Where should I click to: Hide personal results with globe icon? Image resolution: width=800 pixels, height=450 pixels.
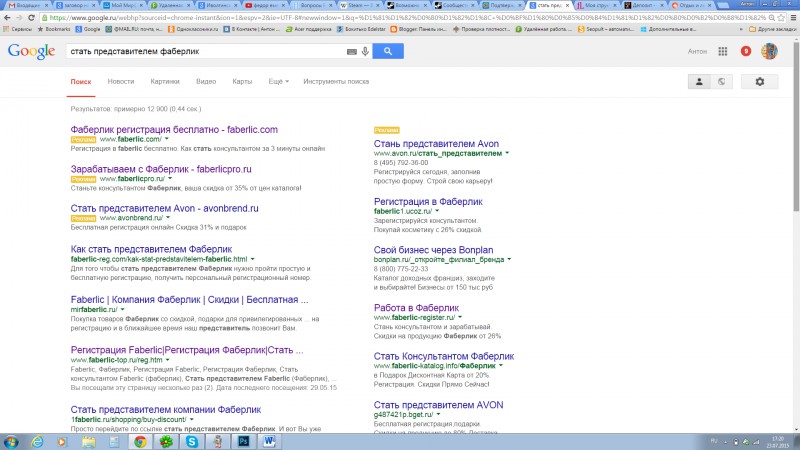pyautogui.click(x=721, y=82)
